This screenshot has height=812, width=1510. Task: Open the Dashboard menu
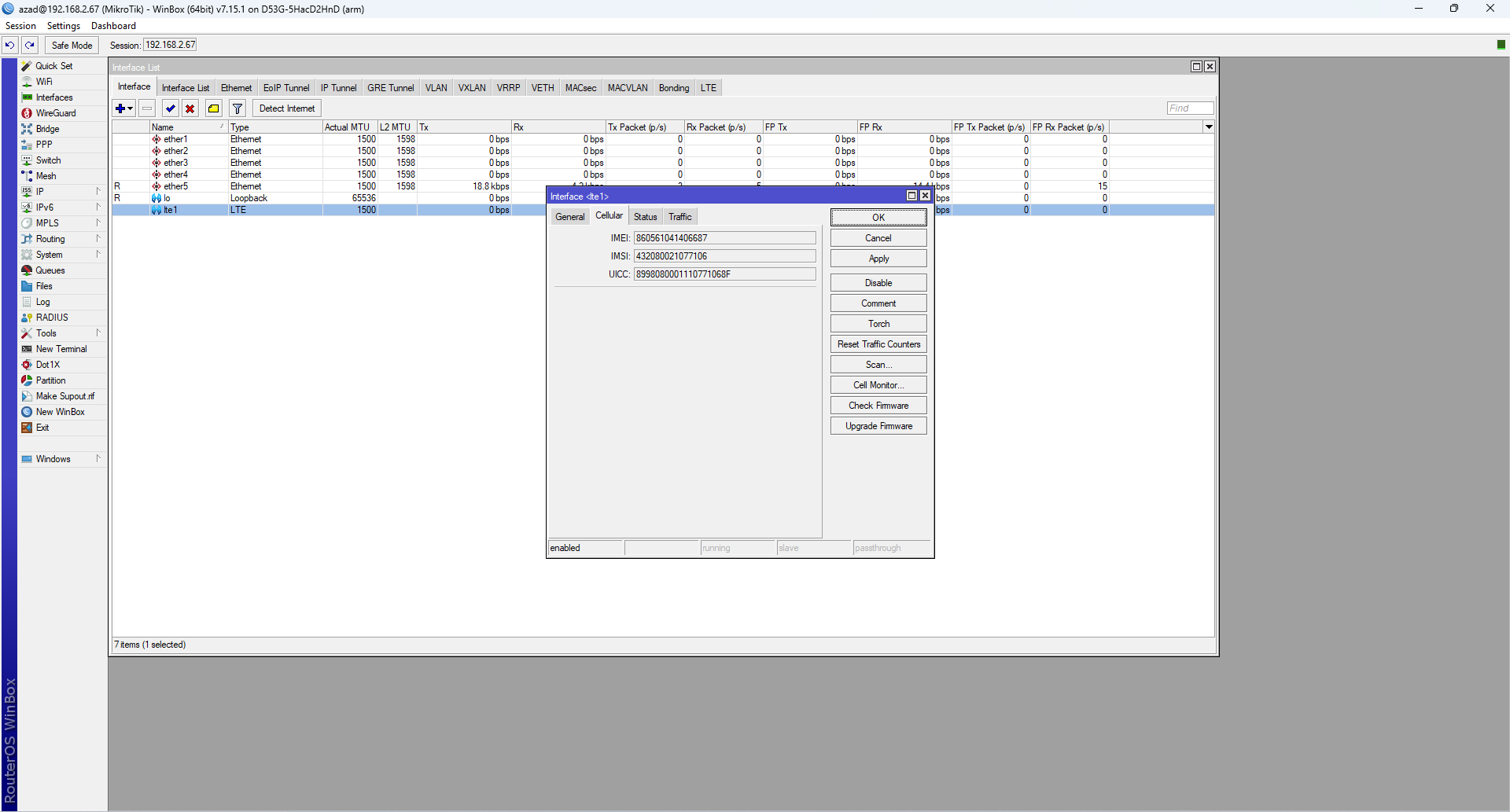(113, 26)
